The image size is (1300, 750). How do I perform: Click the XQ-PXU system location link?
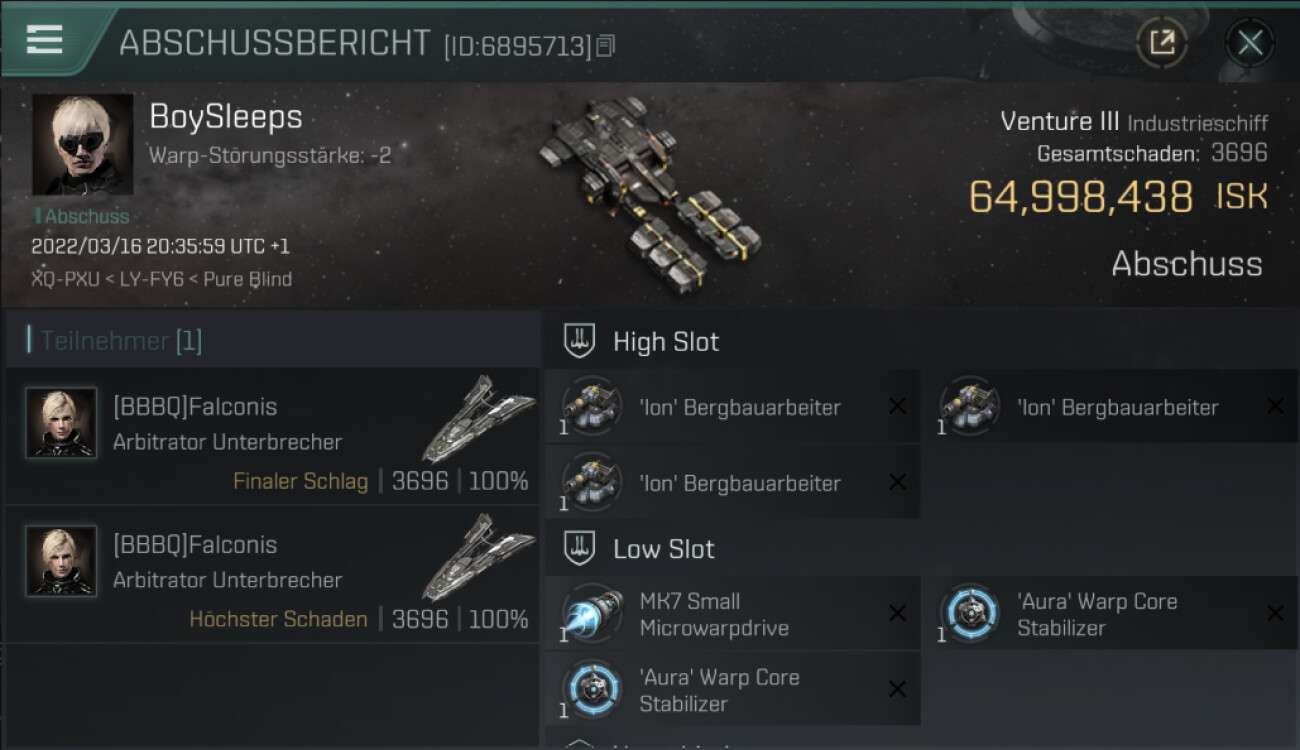coord(65,279)
